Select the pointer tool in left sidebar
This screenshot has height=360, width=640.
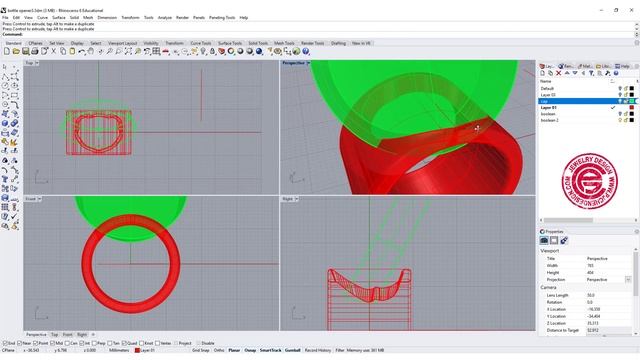(x=5, y=66)
